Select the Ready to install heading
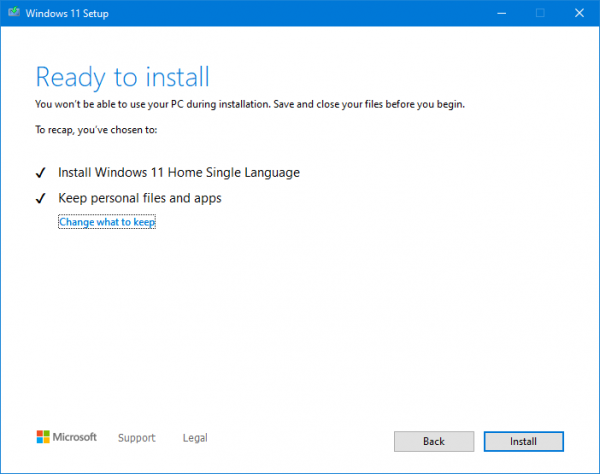Viewport: 600px width, 474px height. point(122,78)
